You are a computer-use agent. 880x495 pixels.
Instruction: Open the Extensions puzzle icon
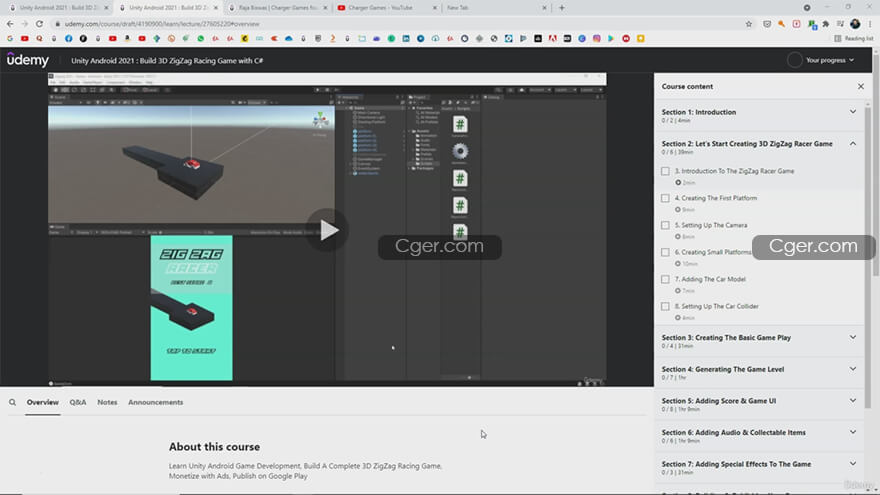tap(826, 24)
